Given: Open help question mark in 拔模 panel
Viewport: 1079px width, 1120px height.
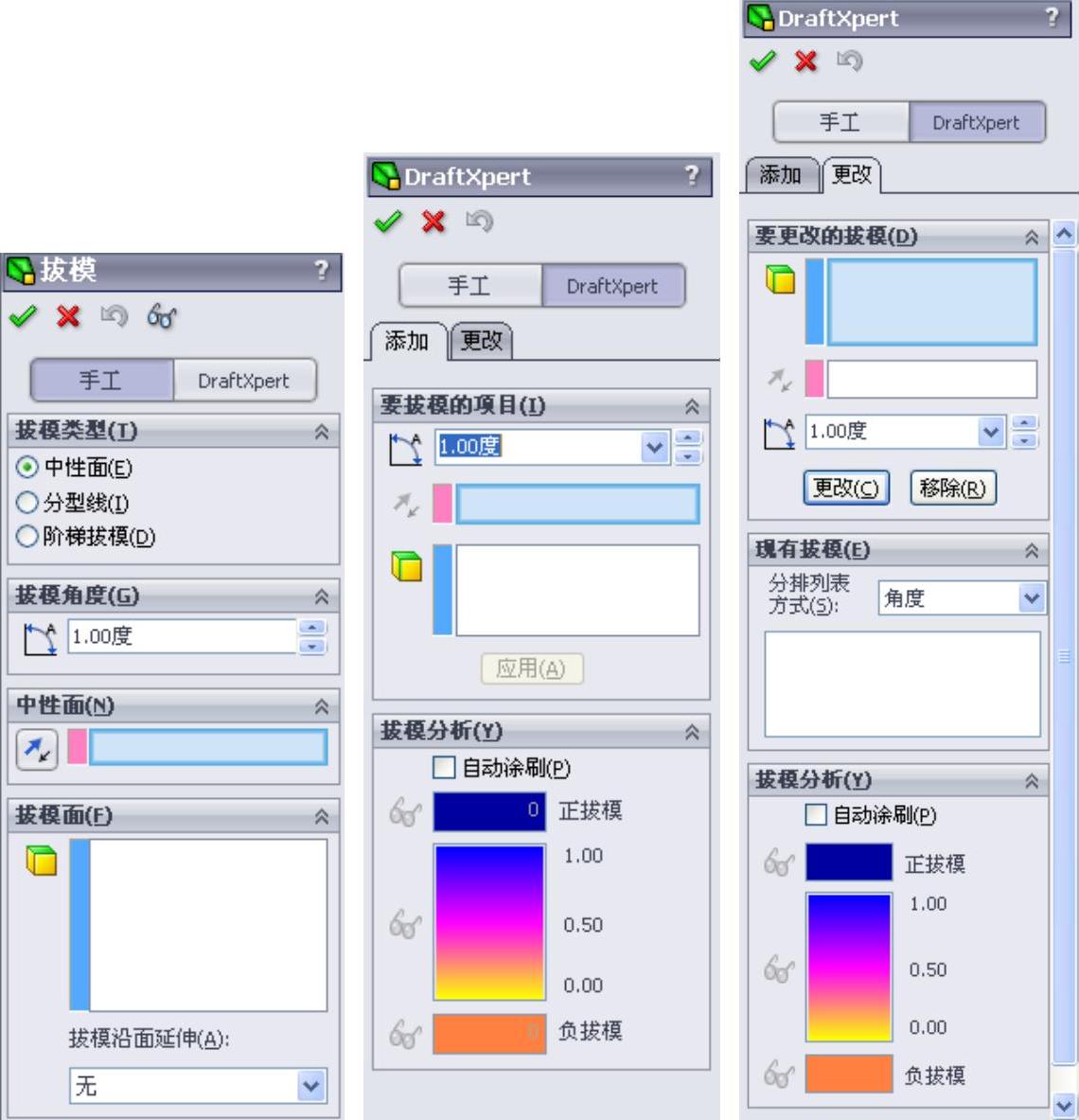Looking at the screenshot, I should [x=322, y=270].
